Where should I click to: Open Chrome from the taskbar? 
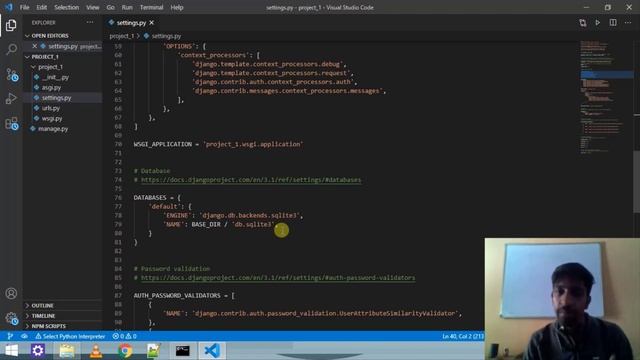pos(125,351)
